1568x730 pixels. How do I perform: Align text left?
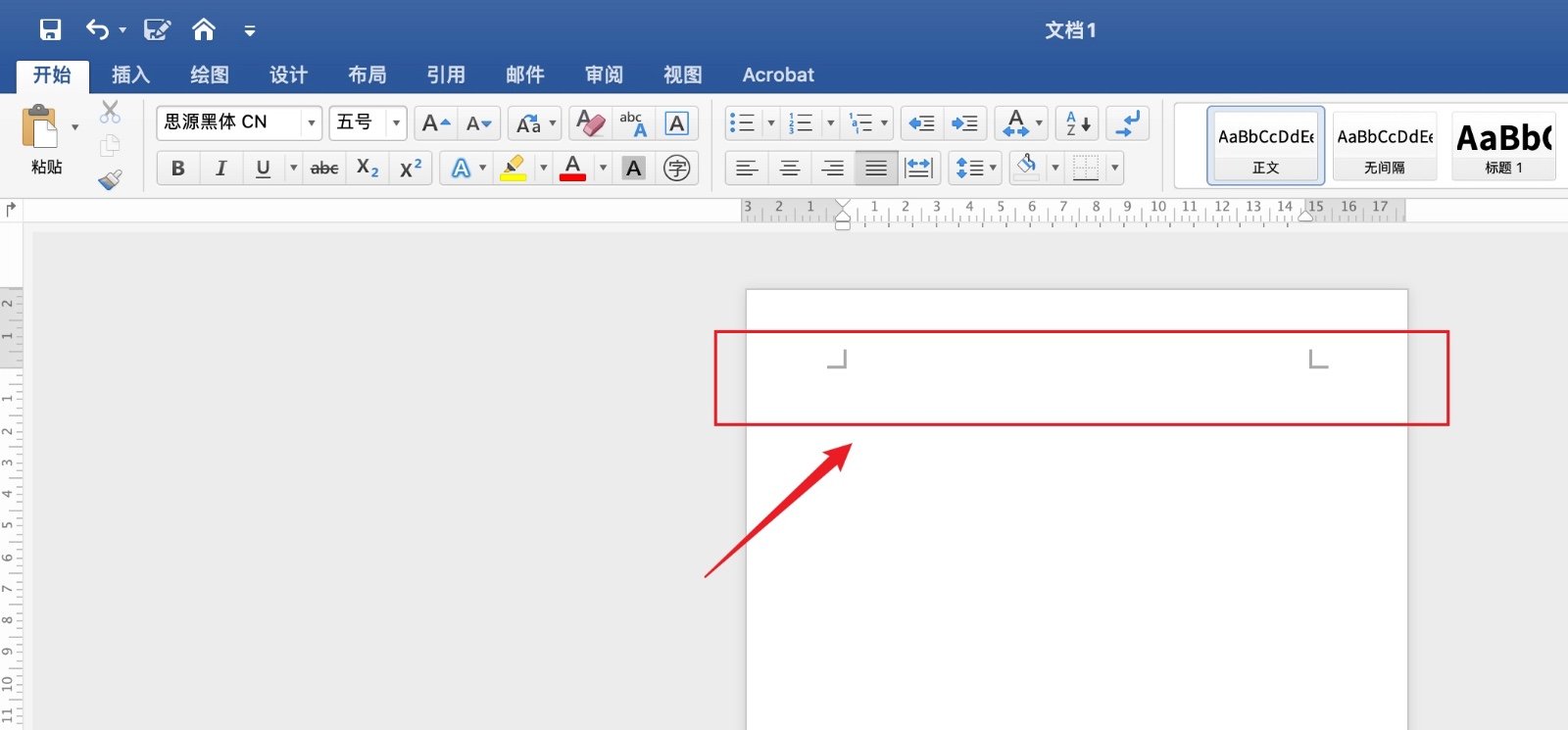(x=747, y=169)
